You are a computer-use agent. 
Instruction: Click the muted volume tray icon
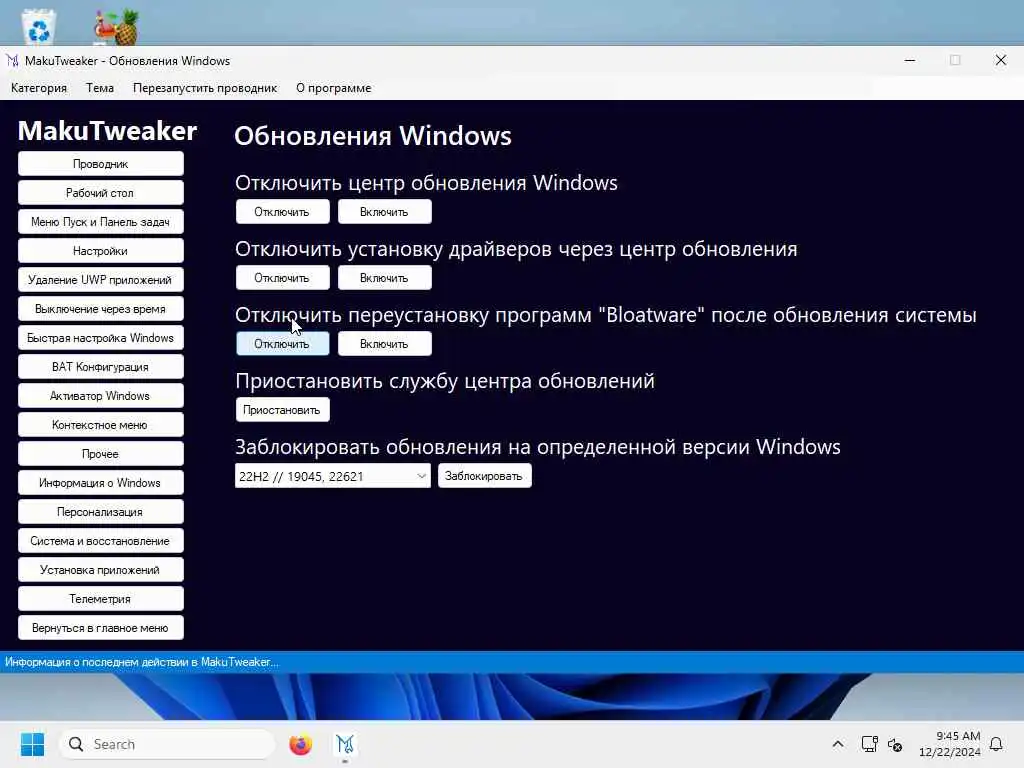click(x=895, y=744)
